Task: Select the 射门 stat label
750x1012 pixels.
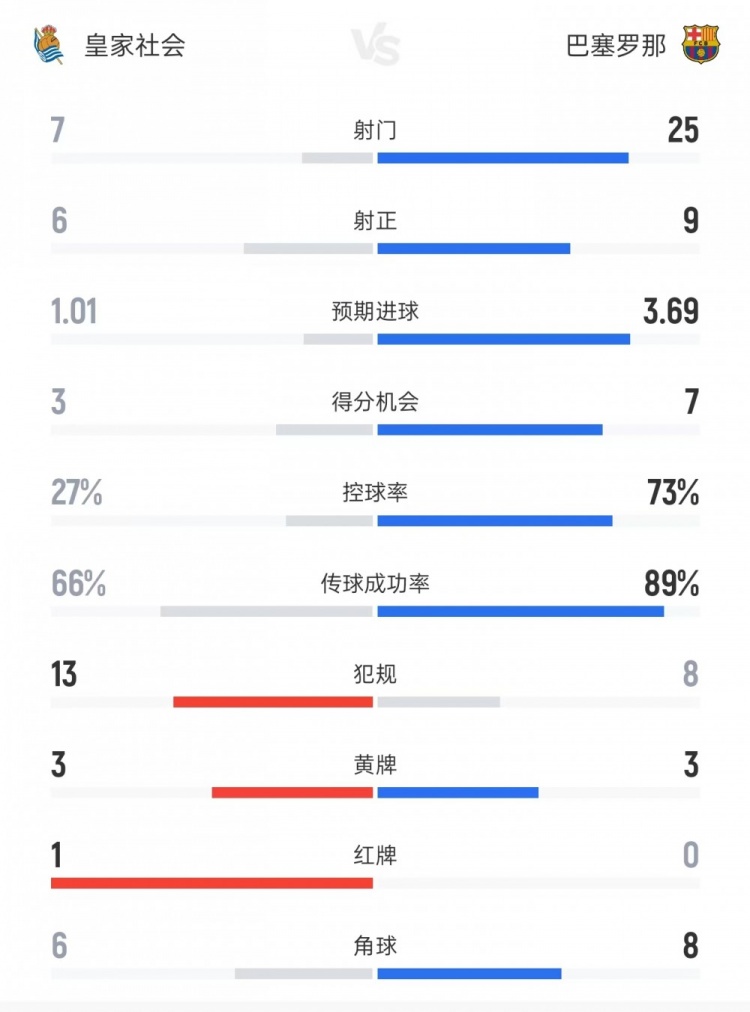Action: pyautogui.click(x=375, y=129)
